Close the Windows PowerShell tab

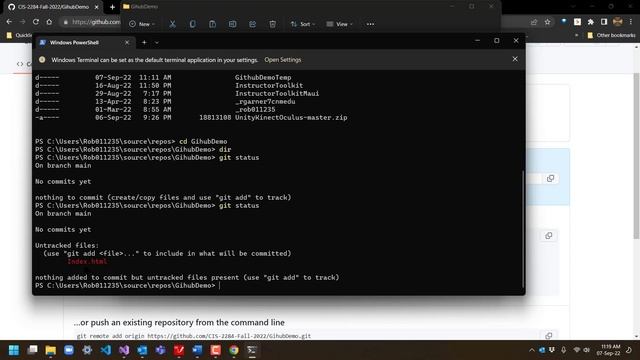(x=127, y=42)
